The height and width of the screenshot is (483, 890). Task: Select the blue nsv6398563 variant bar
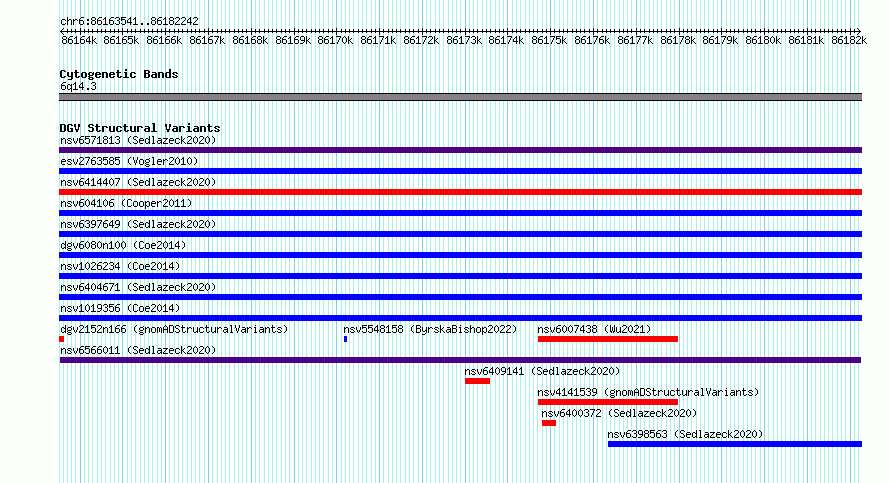click(x=735, y=444)
